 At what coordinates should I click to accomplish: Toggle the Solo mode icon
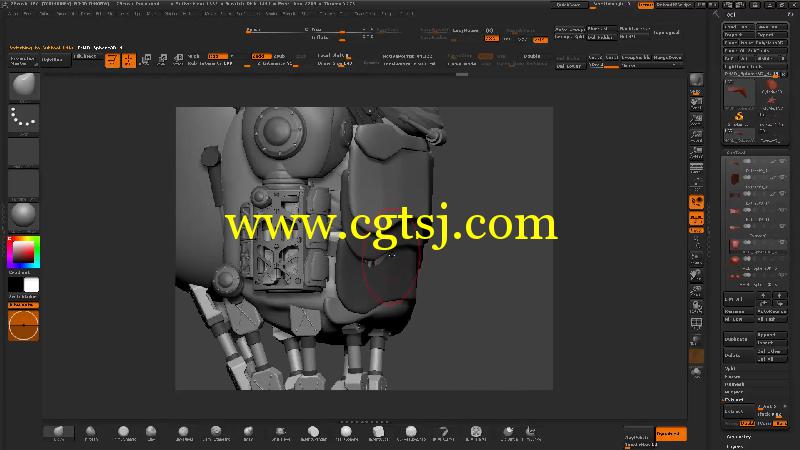pyautogui.click(x=696, y=372)
